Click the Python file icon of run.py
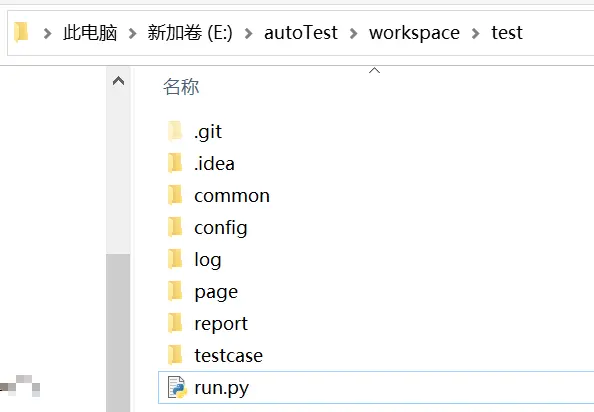The width and height of the screenshot is (594, 412). pos(177,387)
